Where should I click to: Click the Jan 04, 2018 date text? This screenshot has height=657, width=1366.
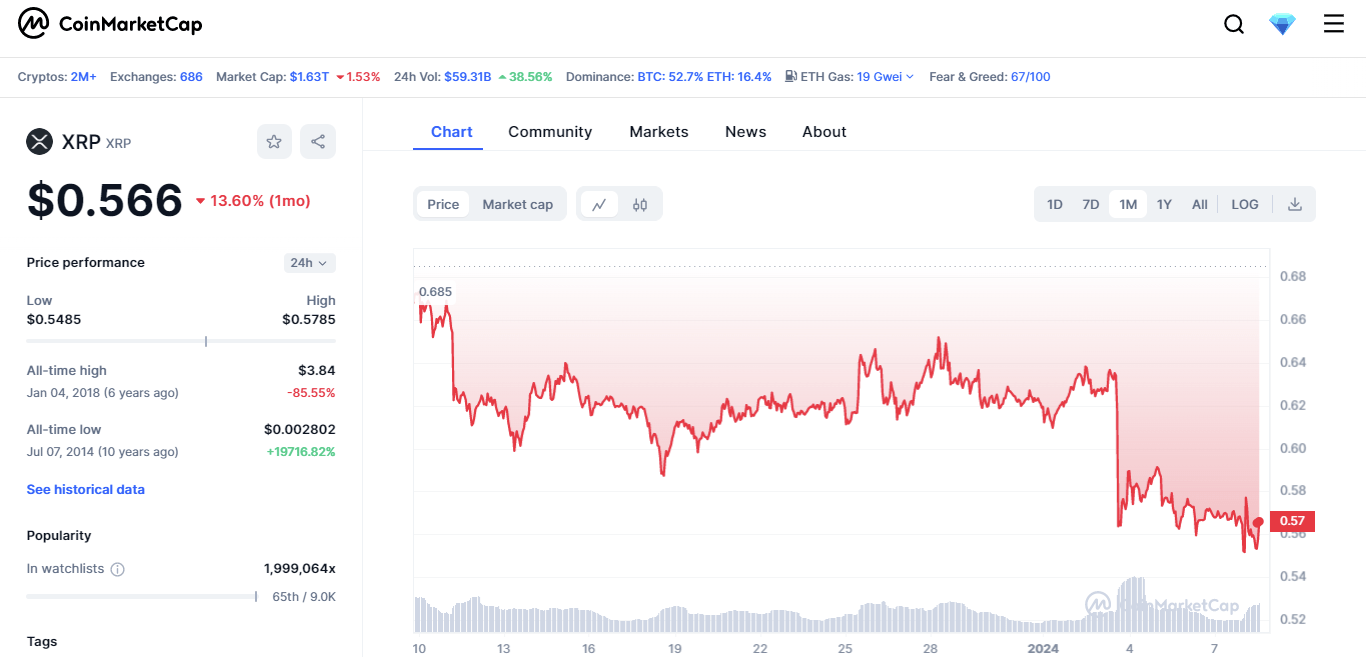click(103, 393)
